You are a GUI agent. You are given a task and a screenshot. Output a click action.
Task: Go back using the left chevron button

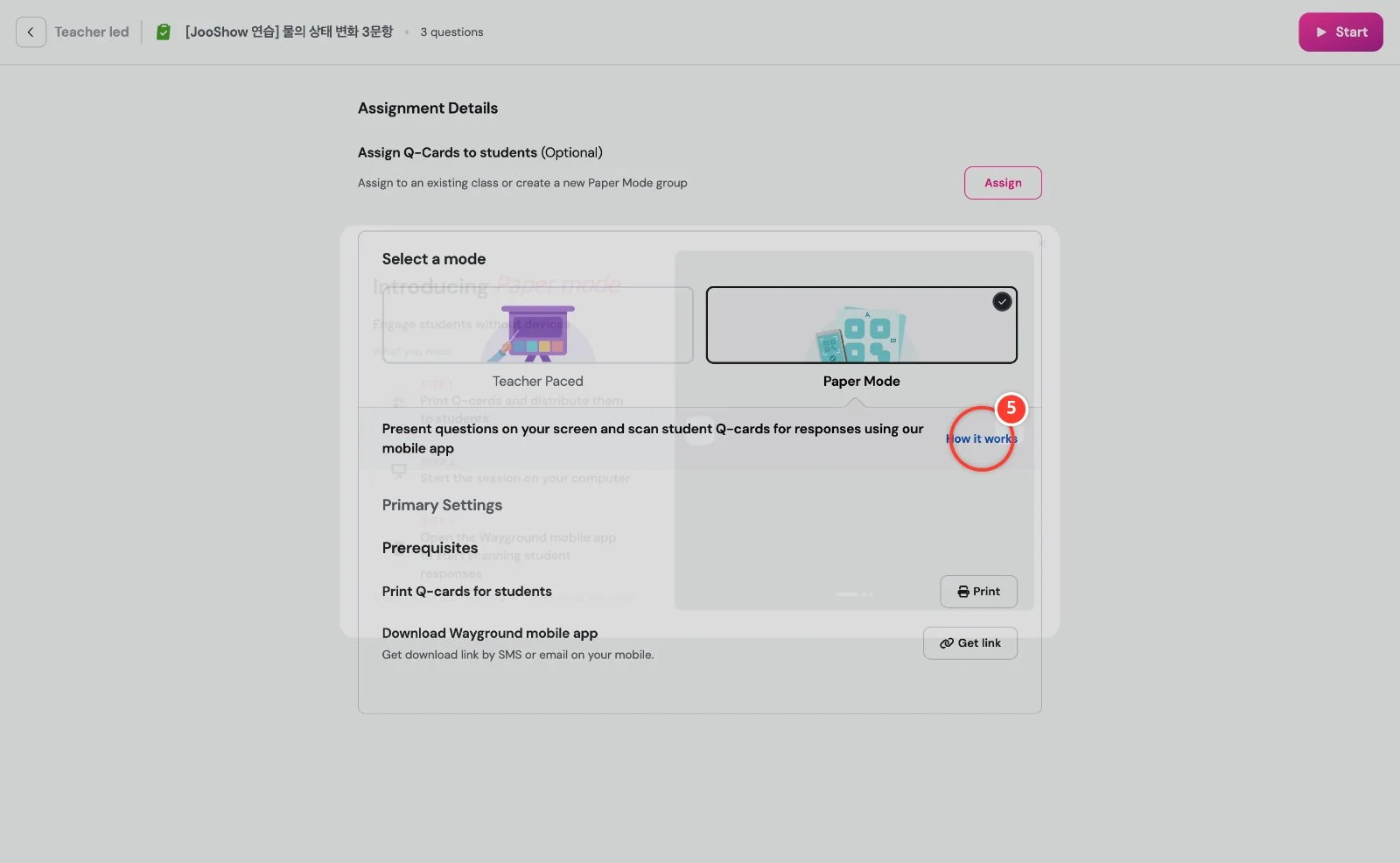31,32
